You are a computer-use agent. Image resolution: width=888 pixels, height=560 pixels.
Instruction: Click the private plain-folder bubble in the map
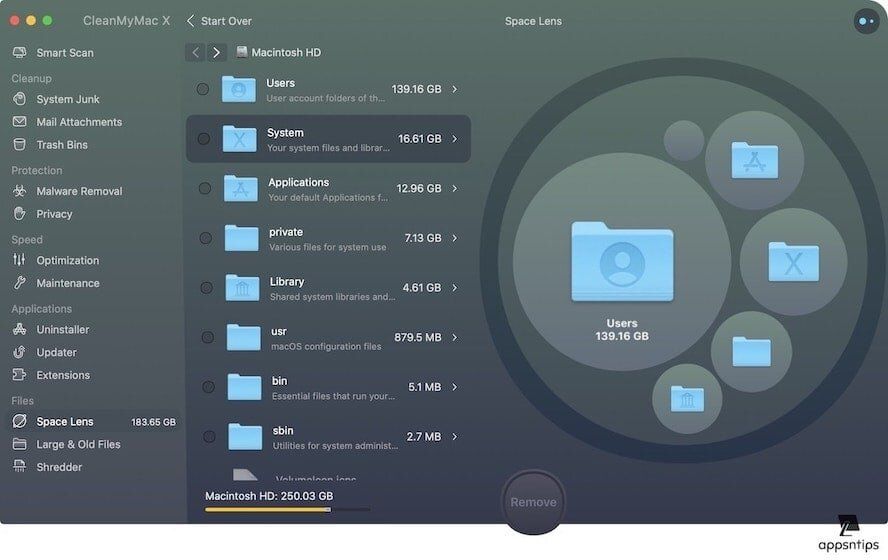[x=752, y=351]
